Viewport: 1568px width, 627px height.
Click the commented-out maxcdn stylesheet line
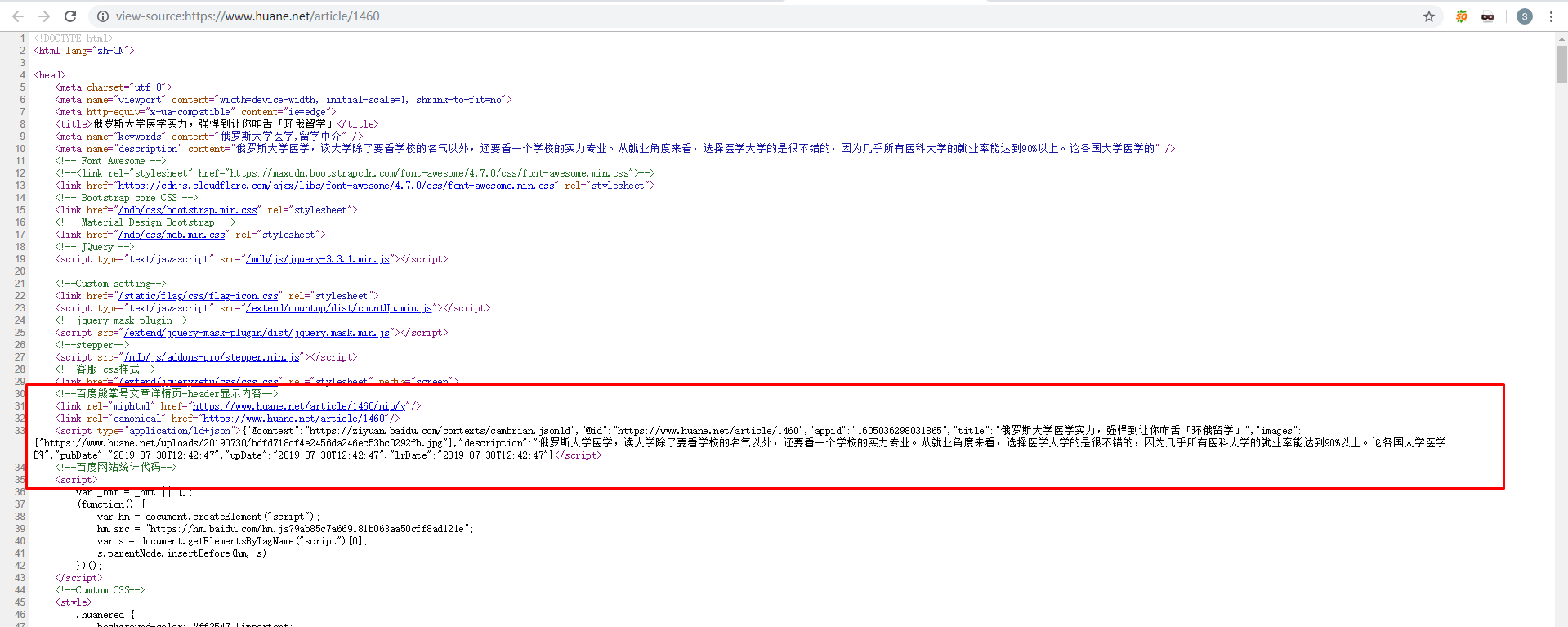point(355,173)
